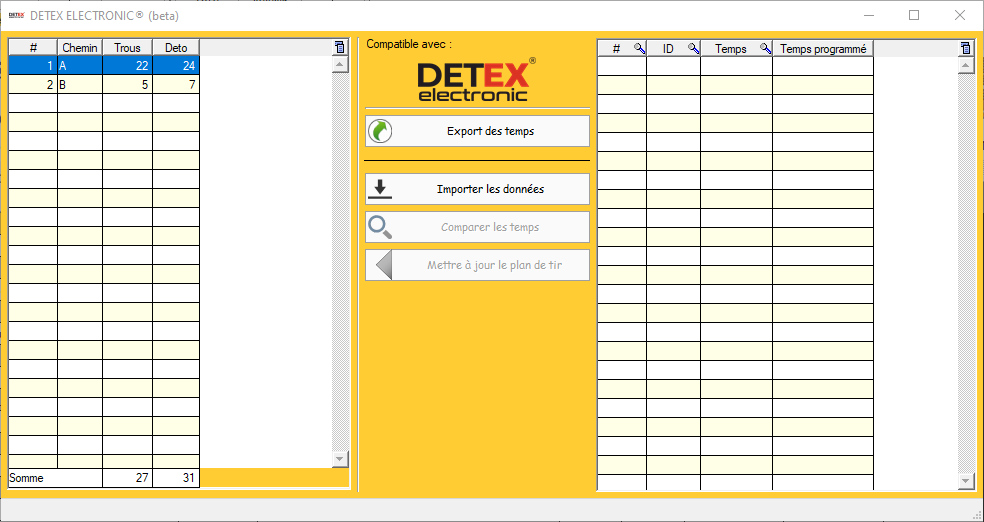
Task: Click the search icon in Temps column header
Action: pyautogui.click(x=765, y=48)
